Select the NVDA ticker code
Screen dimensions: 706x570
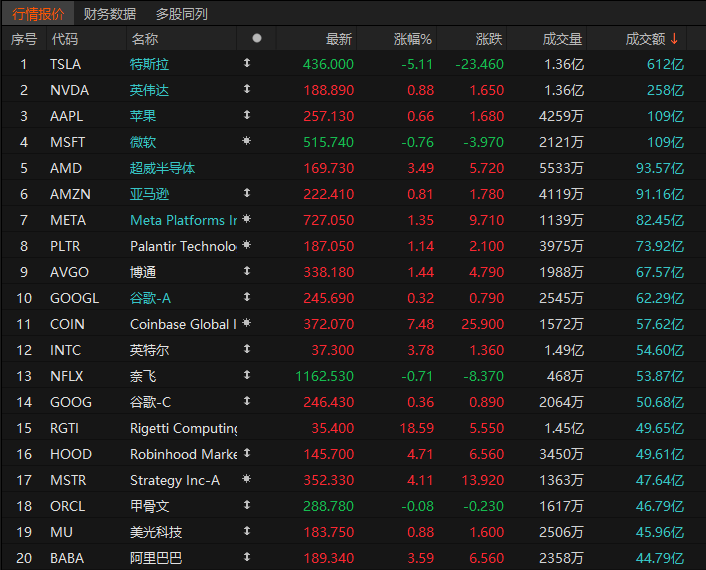point(69,90)
